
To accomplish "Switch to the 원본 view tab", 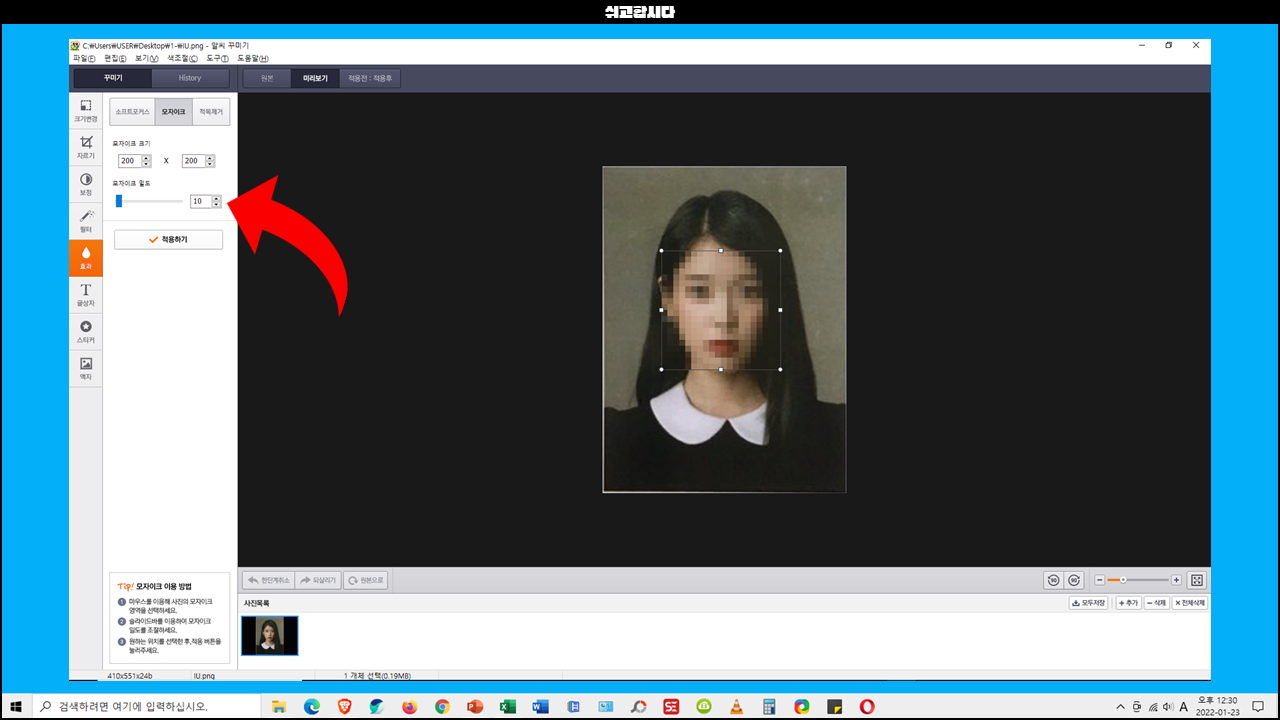I will pyautogui.click(x=267, y=78).
